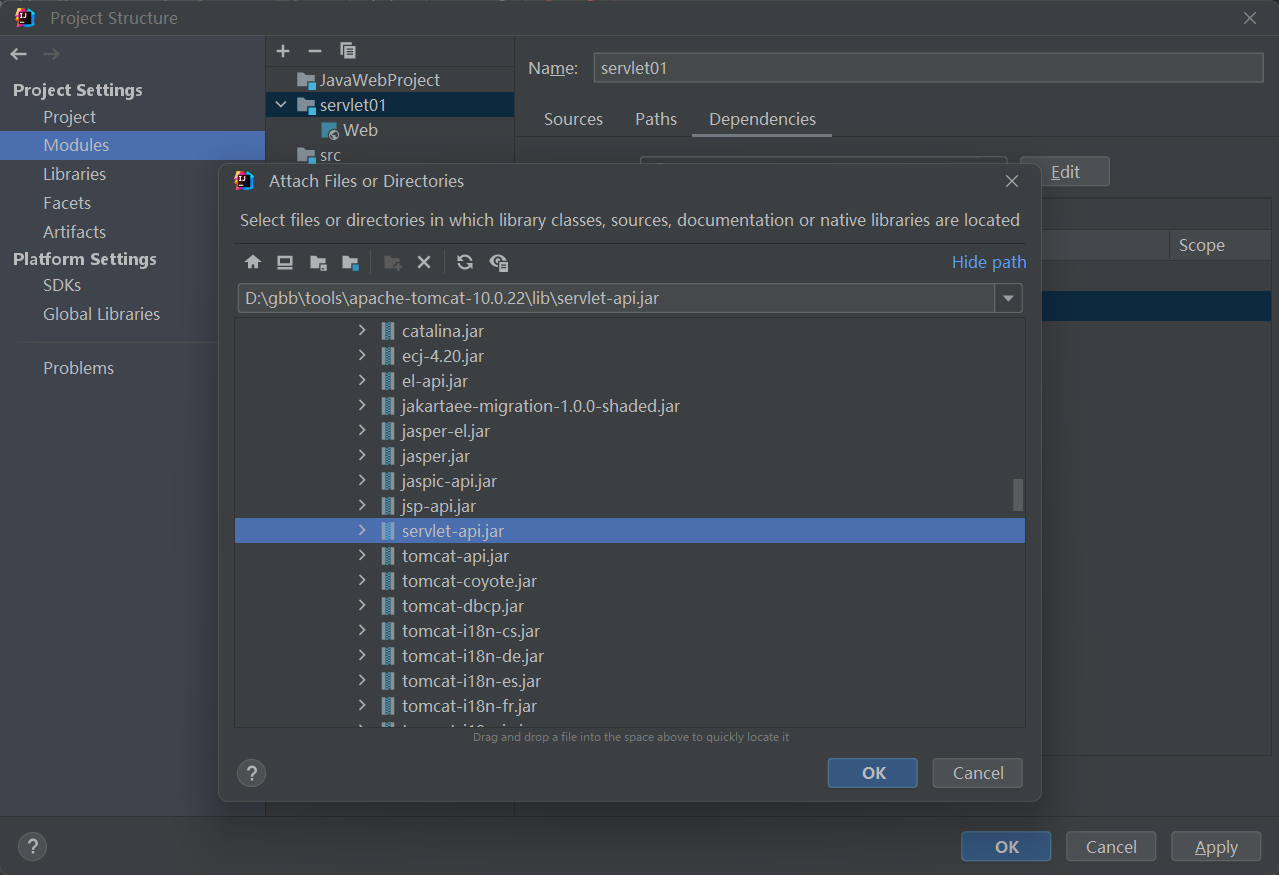Click OK in Project Structure window
The height and width of the screenshot is (875, 1279).
(x=1006, y=847)
